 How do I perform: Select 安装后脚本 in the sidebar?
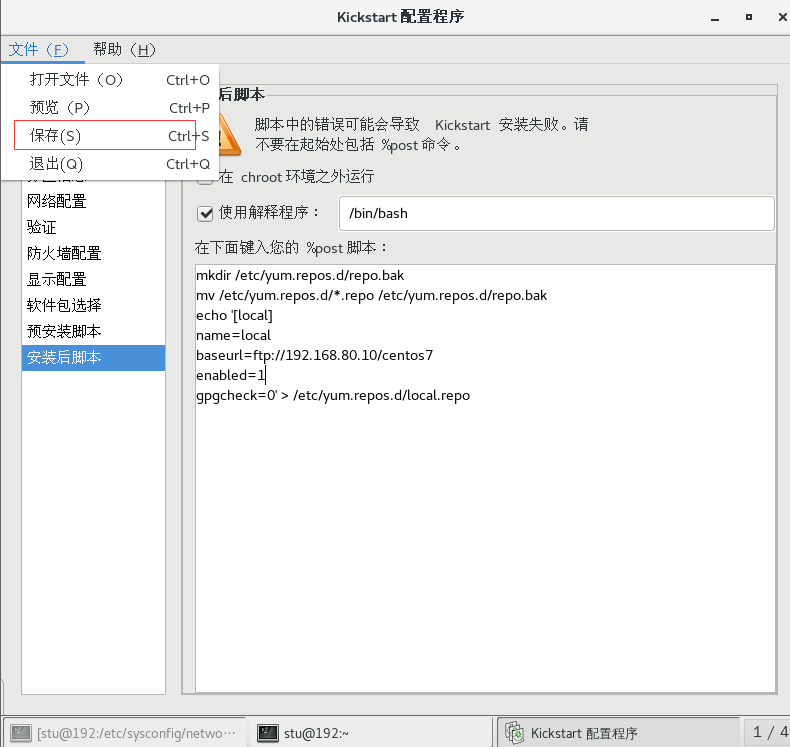coord(94,358)
